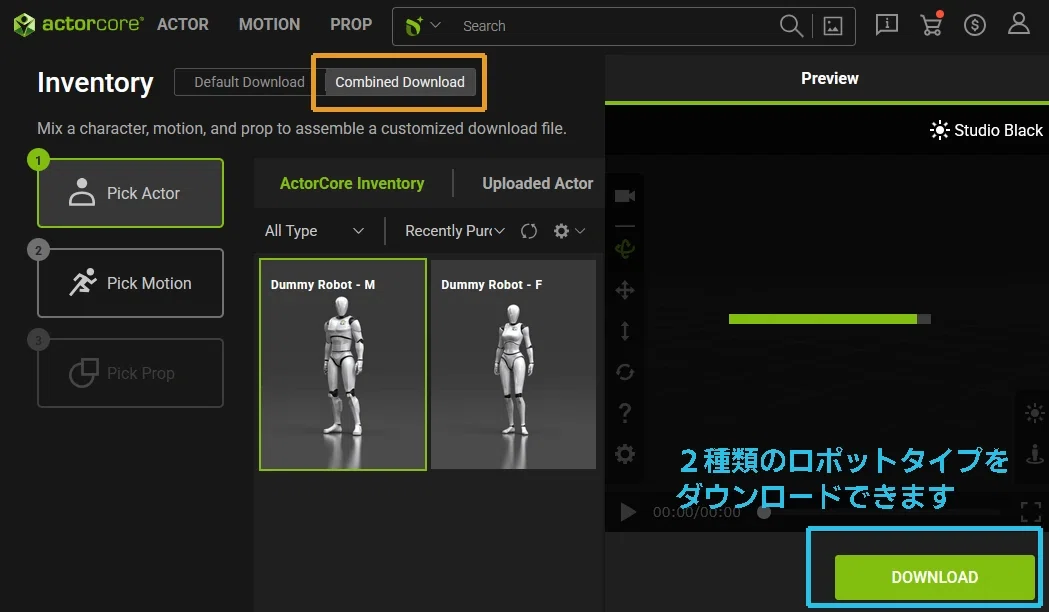Open the inventory gear settings dropdown
1049x612 pixels.
569,231
